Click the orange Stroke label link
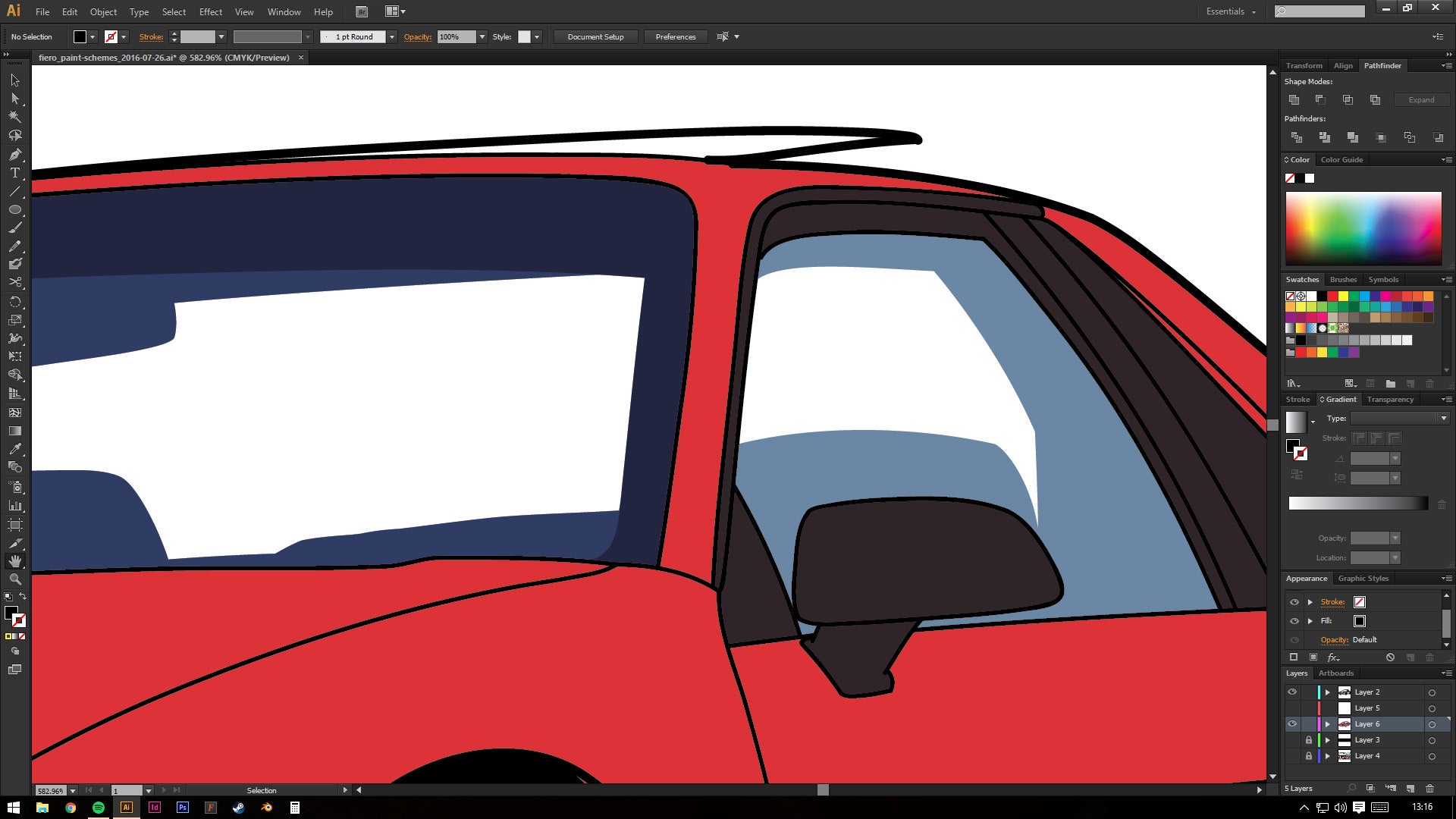The height and width of the screenshot is (819, 1456). [x=151, y=36]
